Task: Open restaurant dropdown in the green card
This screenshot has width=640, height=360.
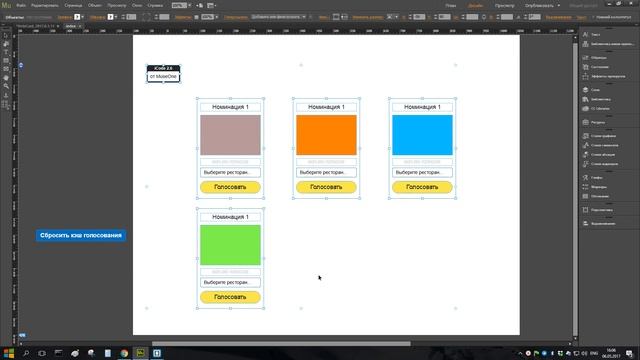Action: 230,282
